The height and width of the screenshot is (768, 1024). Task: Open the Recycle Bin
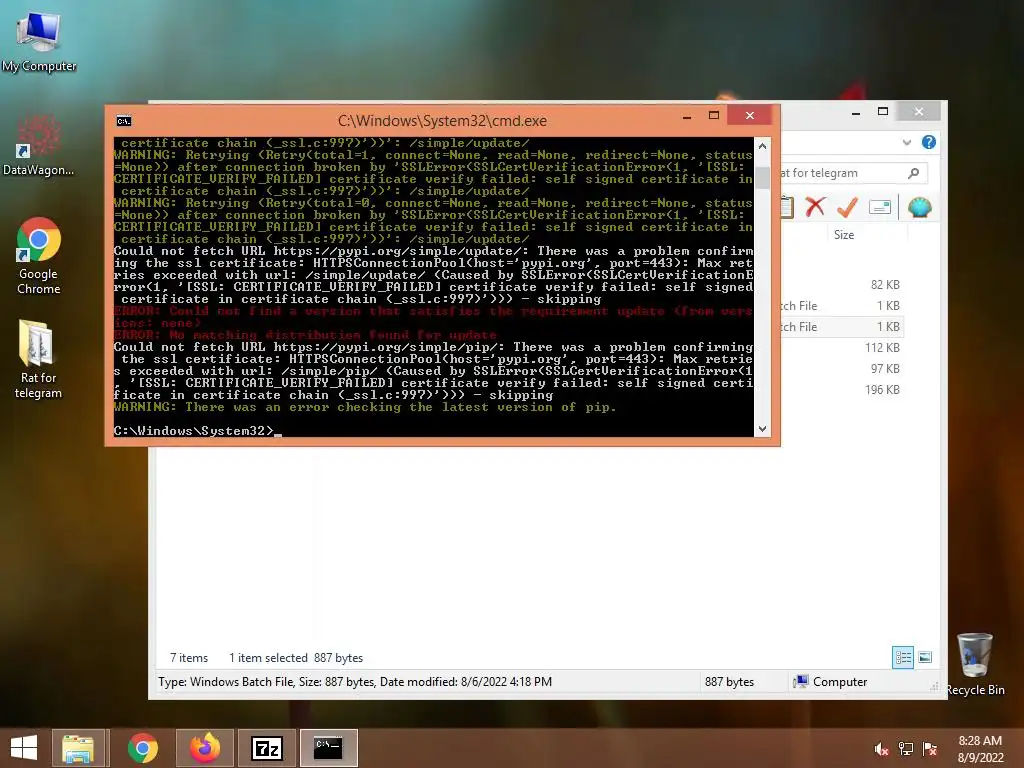(975, 664)
